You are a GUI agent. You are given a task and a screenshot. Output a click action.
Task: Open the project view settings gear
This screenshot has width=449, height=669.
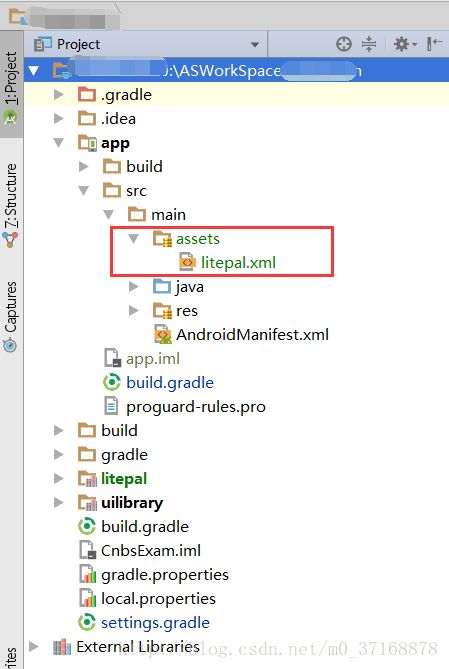click(404, 44)
